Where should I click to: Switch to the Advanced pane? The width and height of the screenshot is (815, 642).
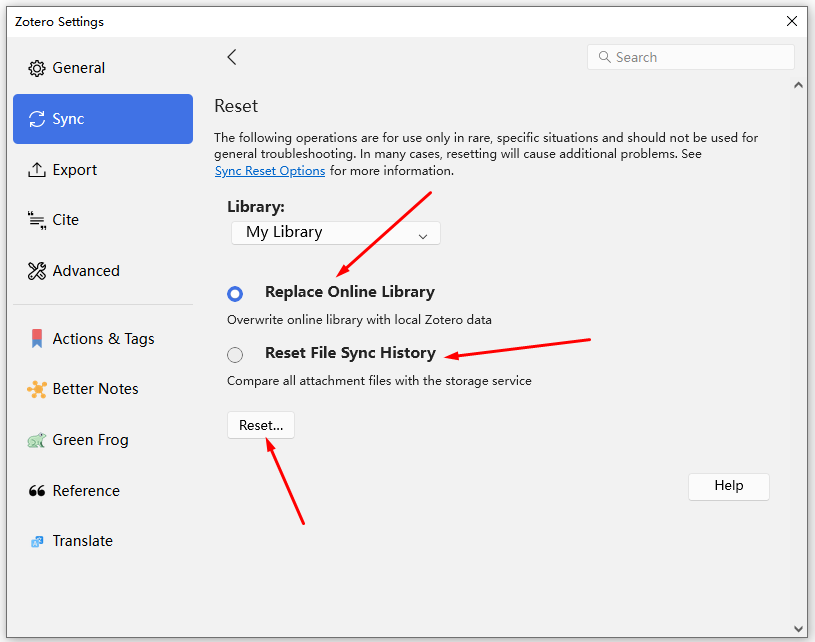(x=103, y=271)
